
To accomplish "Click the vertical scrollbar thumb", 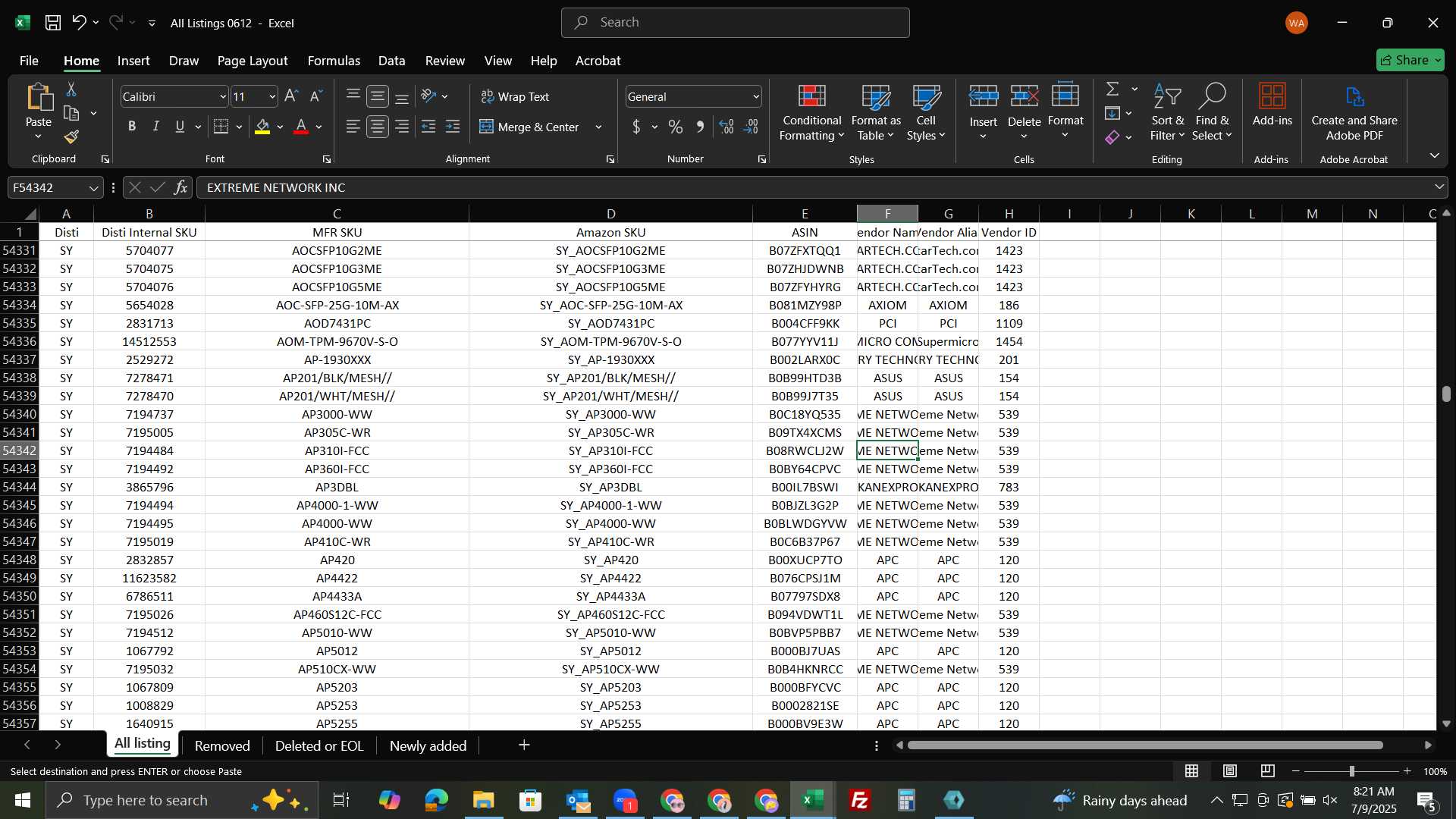I will click(x=1446, y=394).
